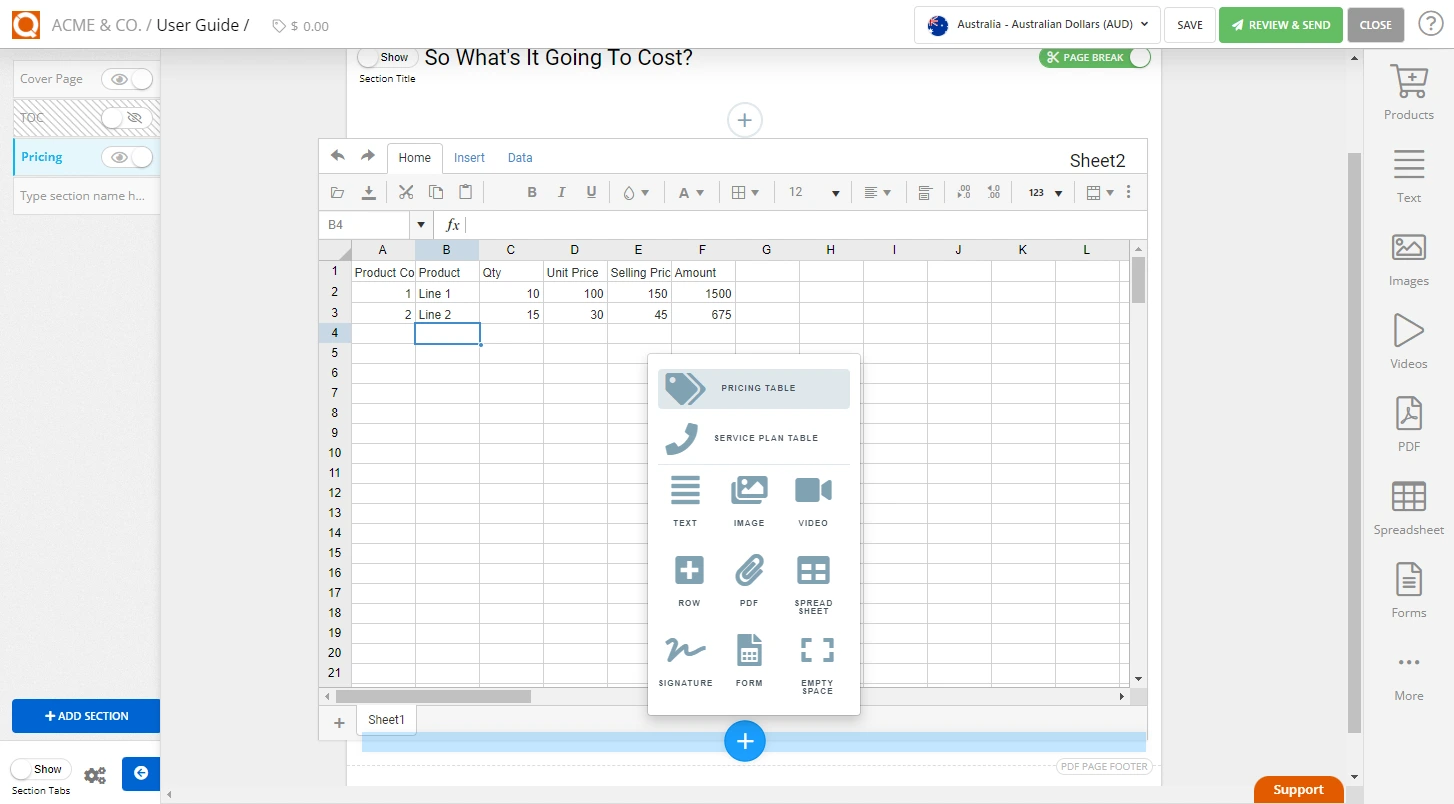
Task: Select the Videos sidebar tool
Action: pyautogui.click(x=1408, y=340)
